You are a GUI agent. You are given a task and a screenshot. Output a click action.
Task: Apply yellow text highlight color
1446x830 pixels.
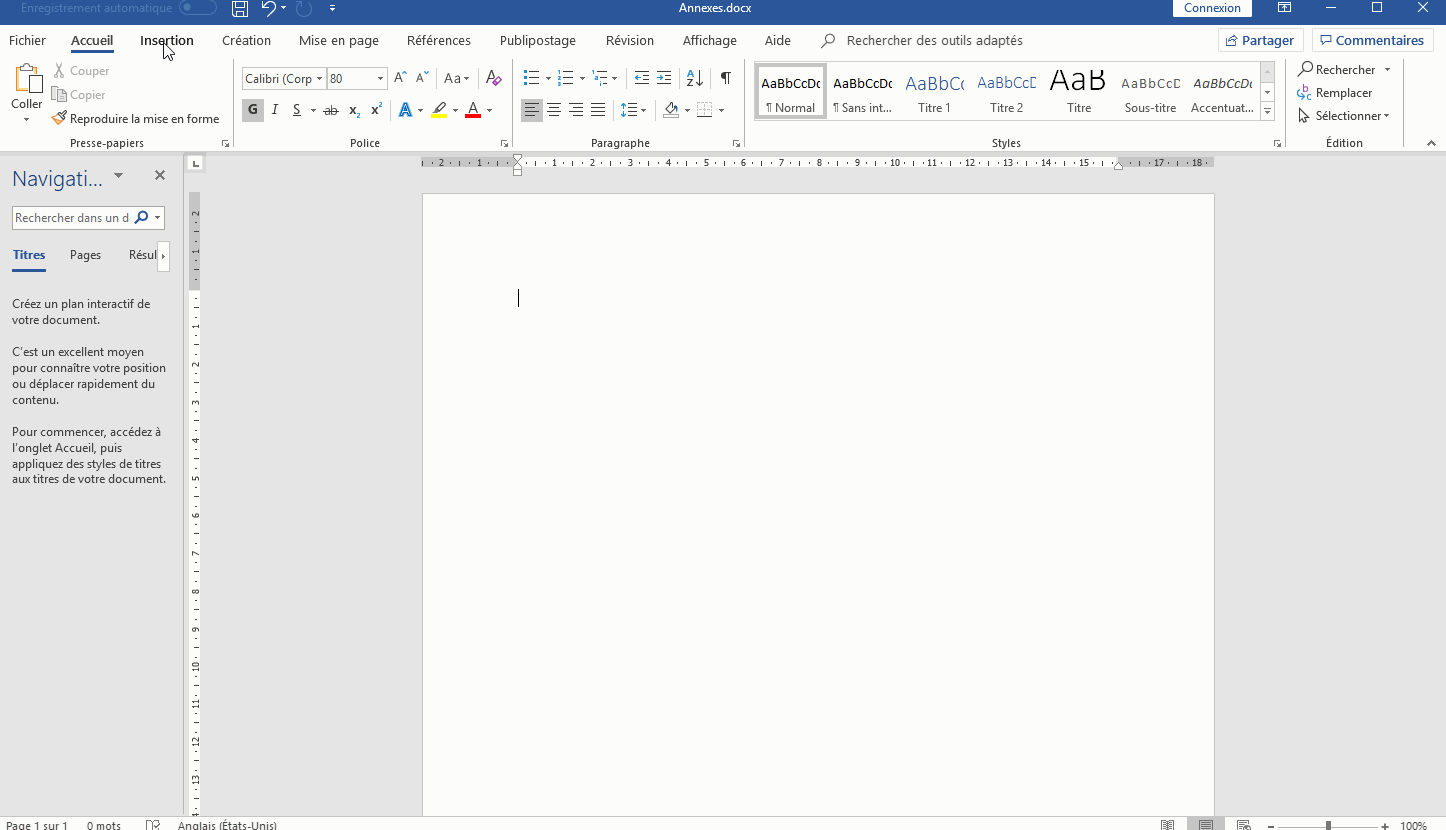(439, 110)
